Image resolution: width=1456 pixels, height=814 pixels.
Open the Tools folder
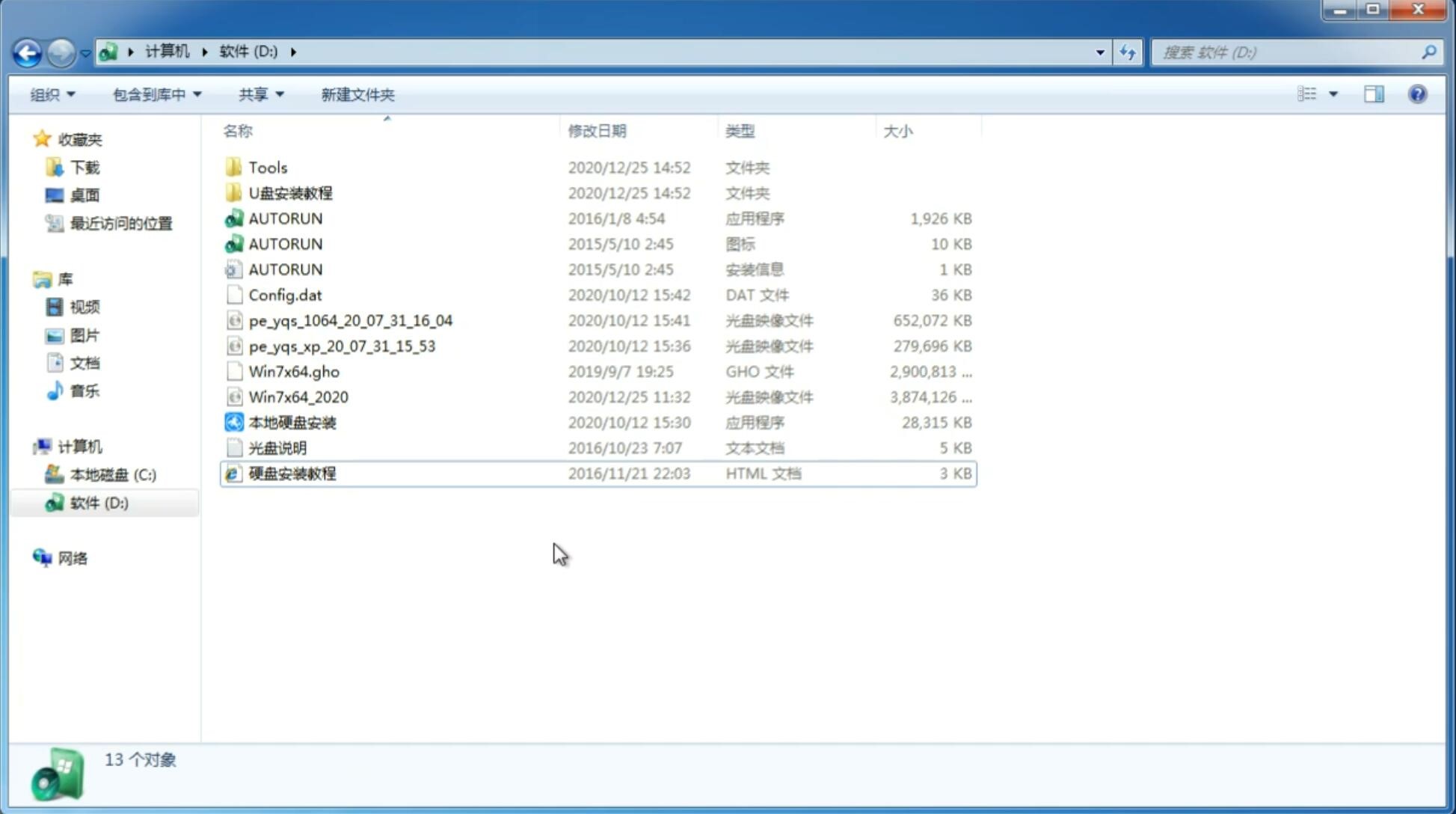point(267,167)
